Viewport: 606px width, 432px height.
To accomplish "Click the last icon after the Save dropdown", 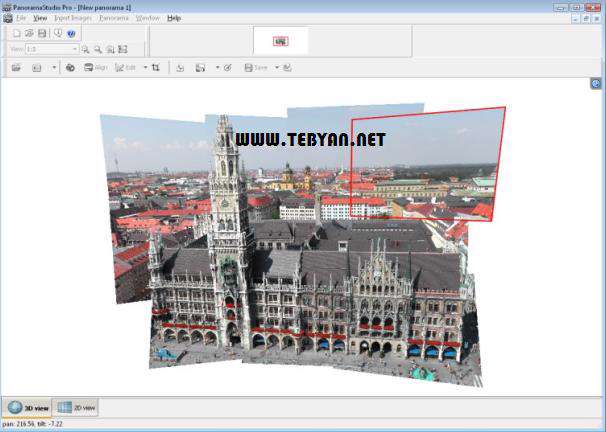I will click(287, 68).
